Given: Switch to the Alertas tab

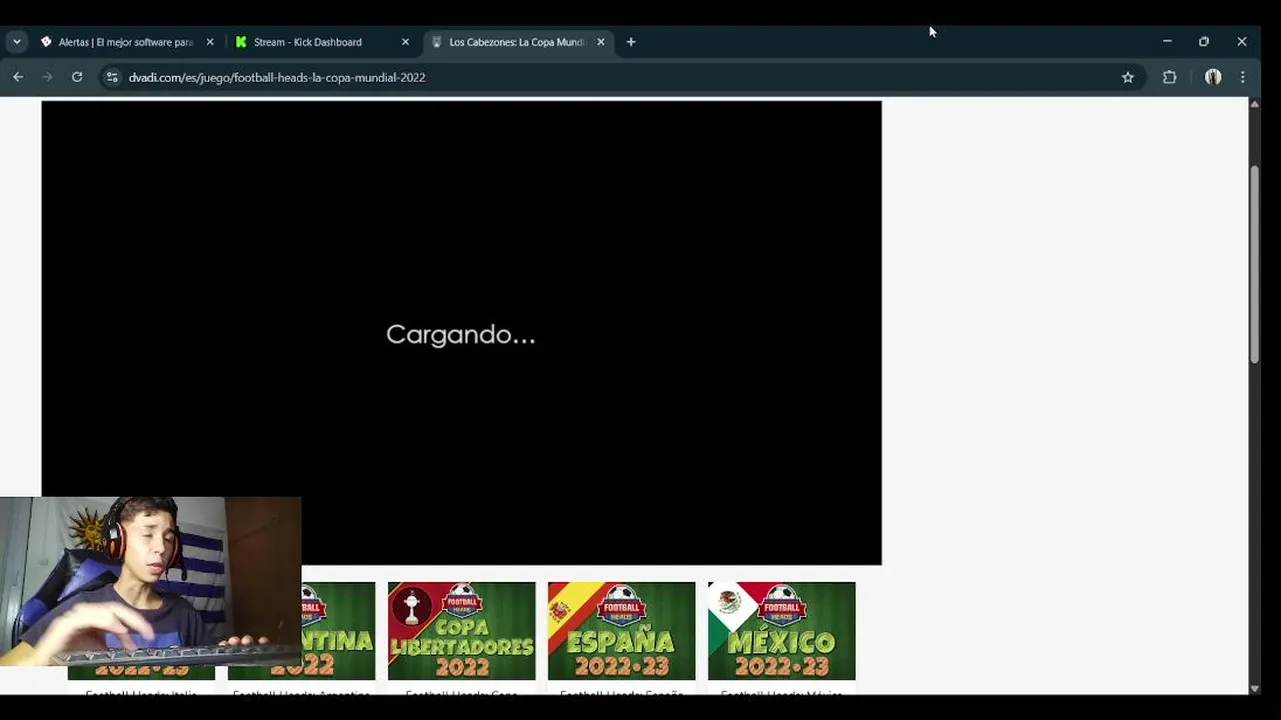Looking at the screenshot, I should tap(125, 42).
